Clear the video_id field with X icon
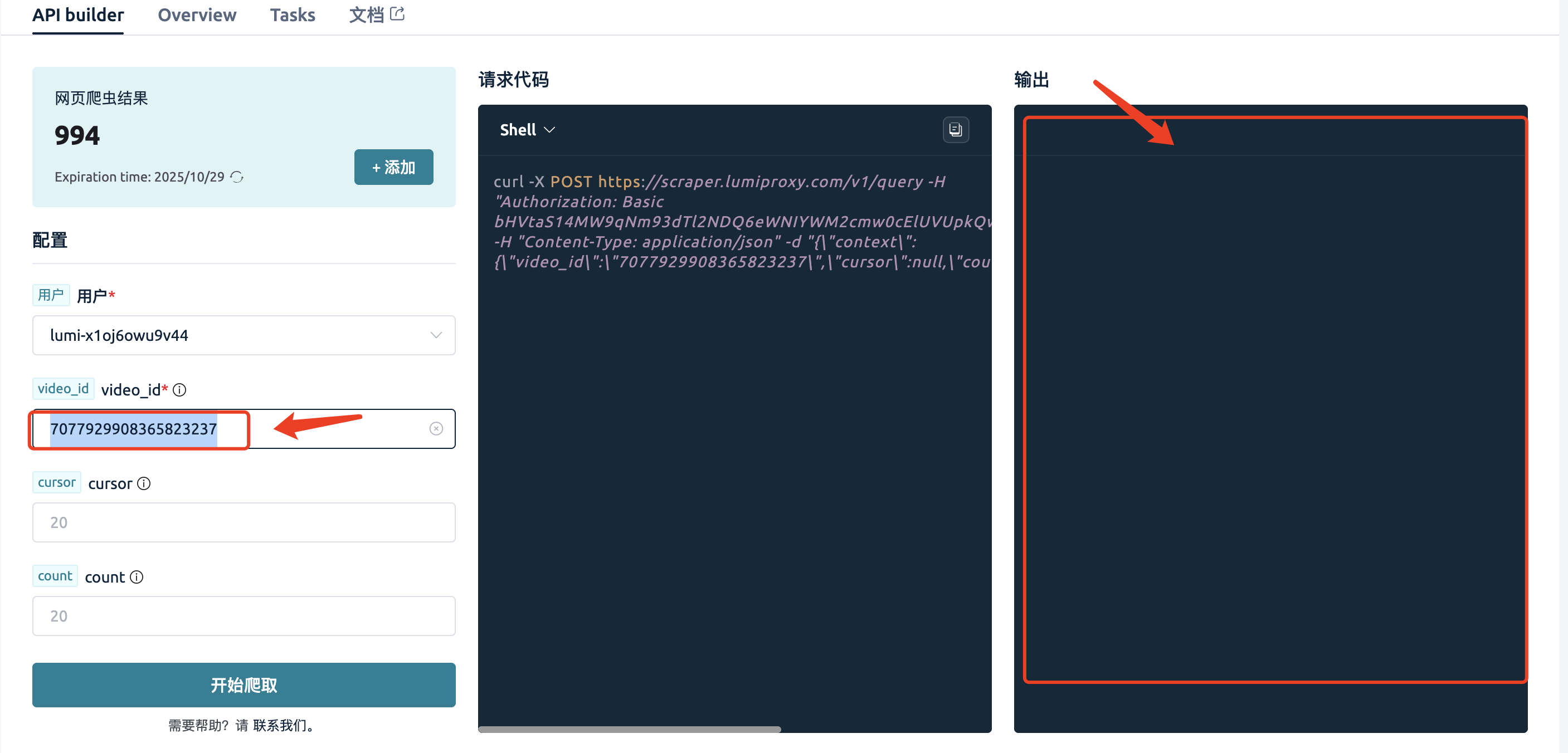1568x753 pixels. click(x=436, y=429)
